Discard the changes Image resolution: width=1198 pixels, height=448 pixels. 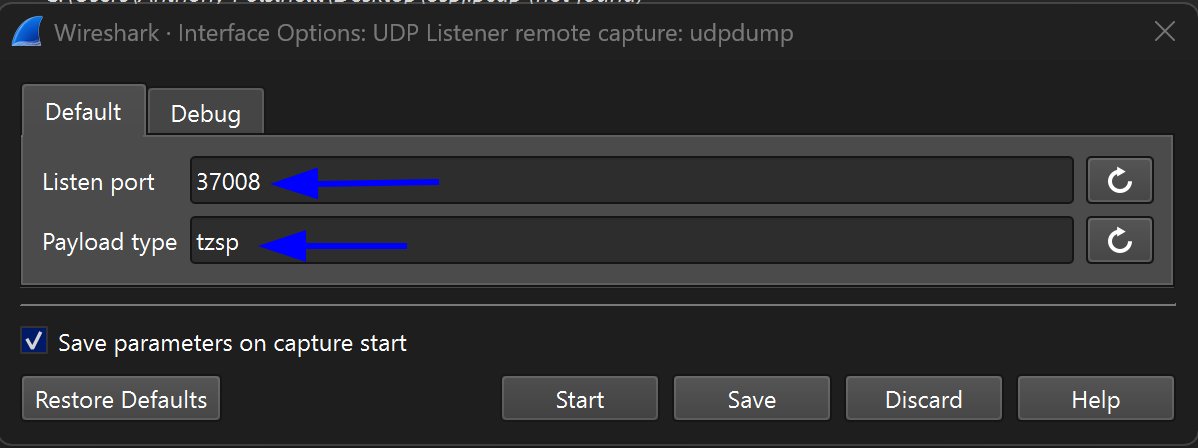click(x=923, y=400)
